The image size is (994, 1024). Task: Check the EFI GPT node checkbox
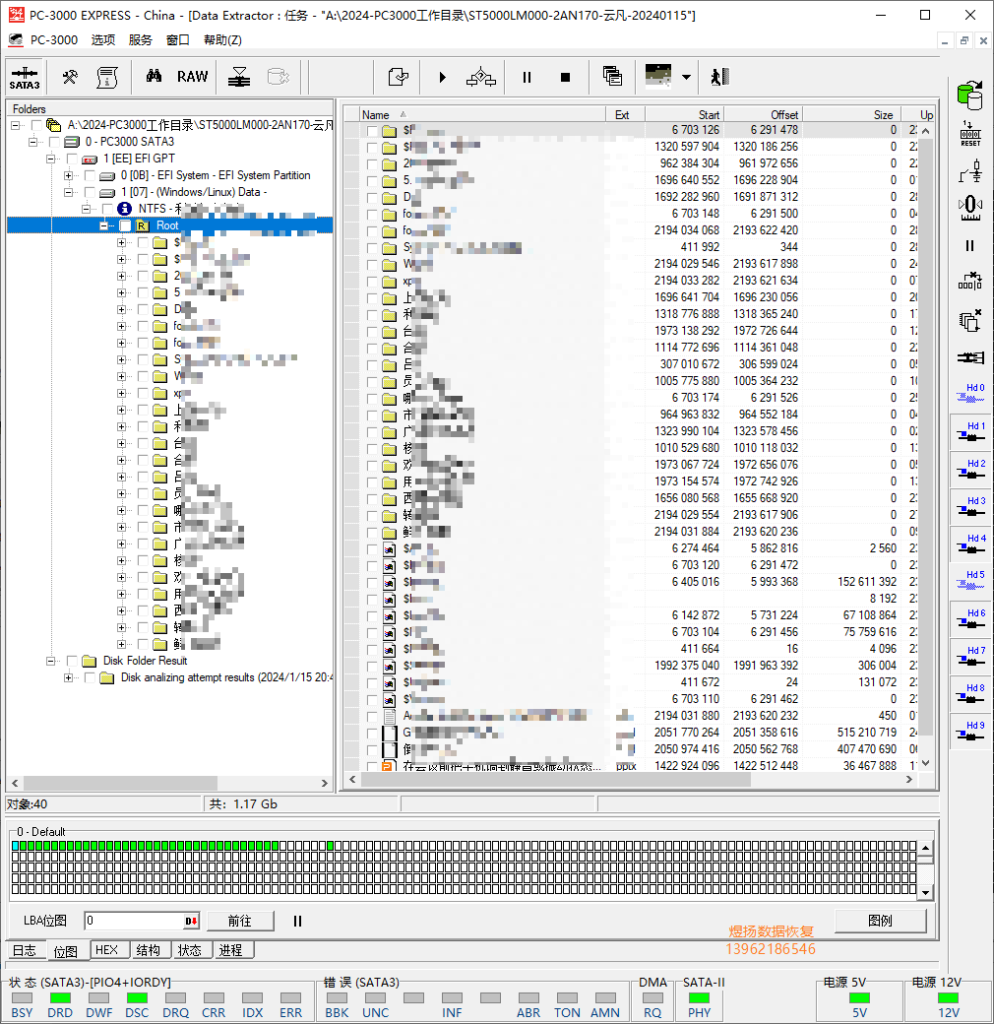pyautogui.click(x=72, y=159)
